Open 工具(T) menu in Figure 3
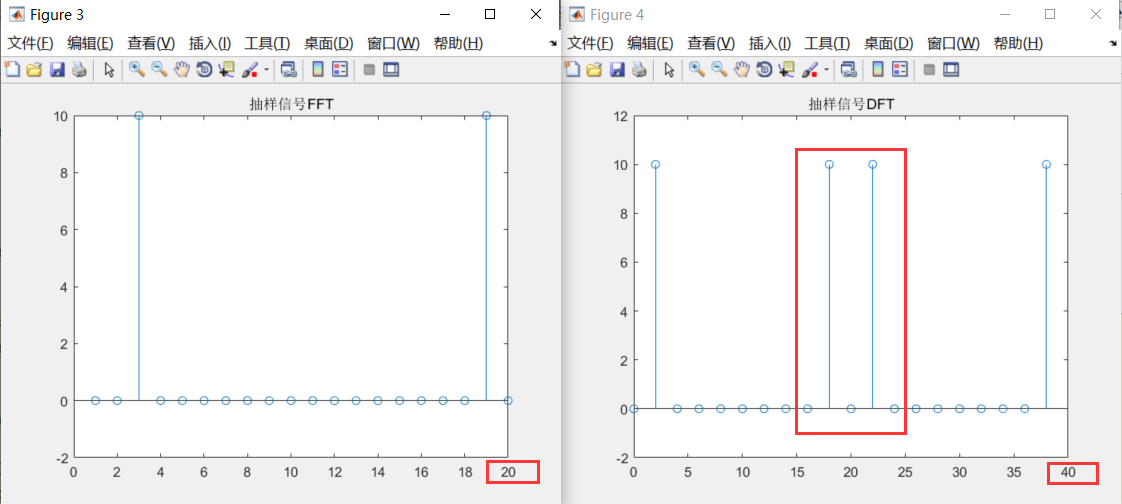 click(x=268, y=43)
